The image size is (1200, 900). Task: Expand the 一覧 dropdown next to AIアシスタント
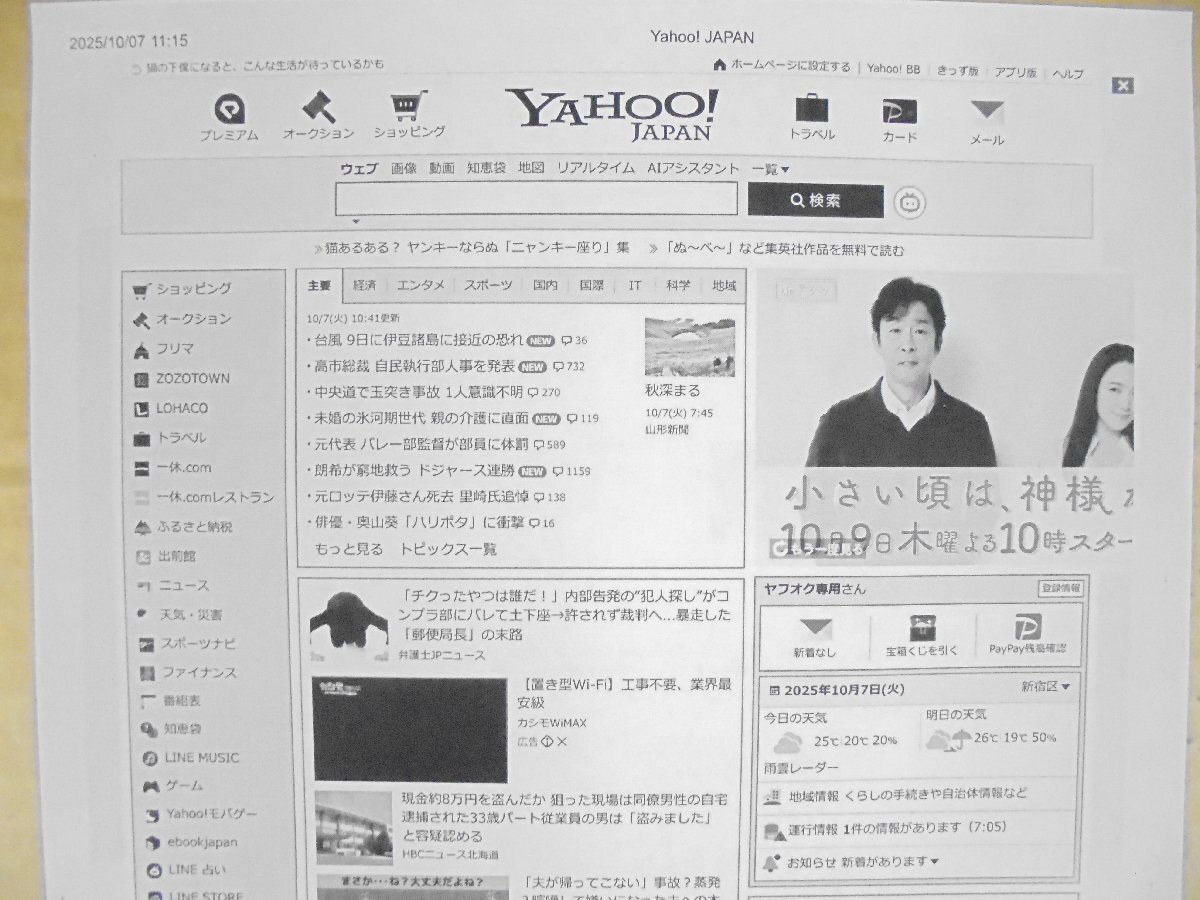click(x=770, y=170)
